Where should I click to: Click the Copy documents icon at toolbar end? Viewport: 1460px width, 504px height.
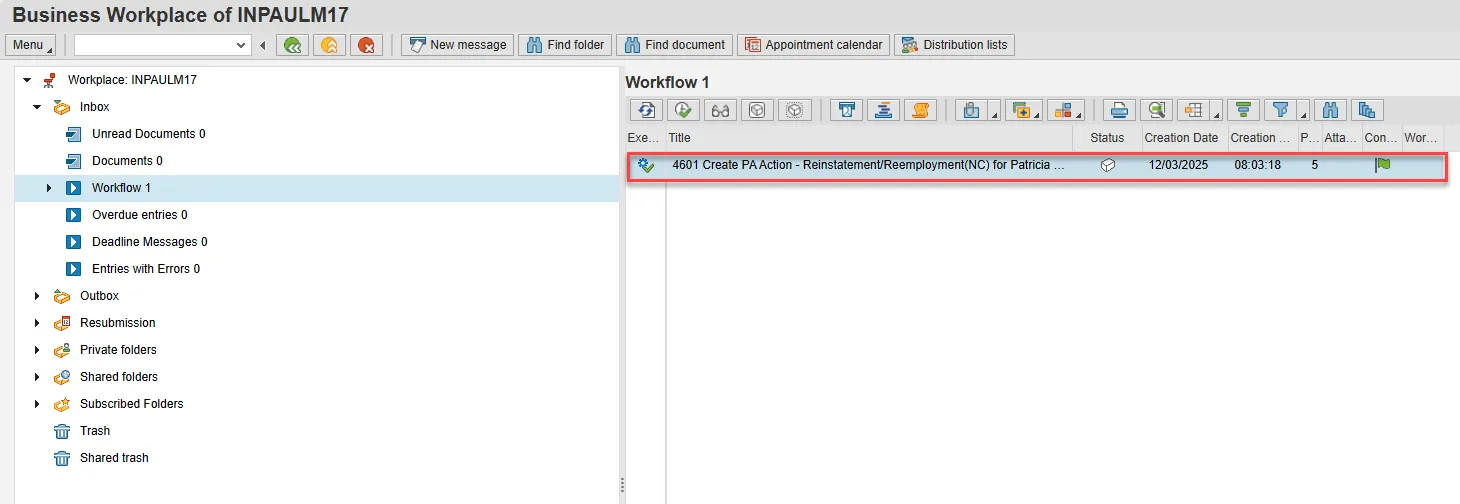pos(1367,110)
